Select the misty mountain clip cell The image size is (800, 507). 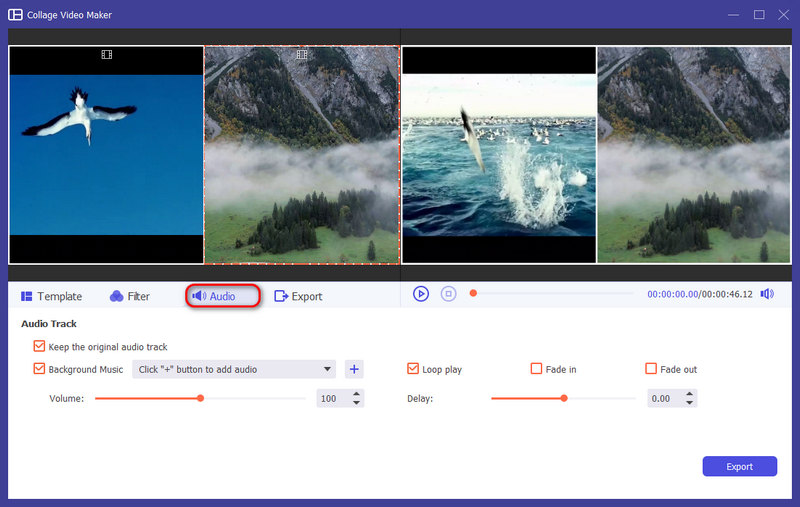point(302,155)
